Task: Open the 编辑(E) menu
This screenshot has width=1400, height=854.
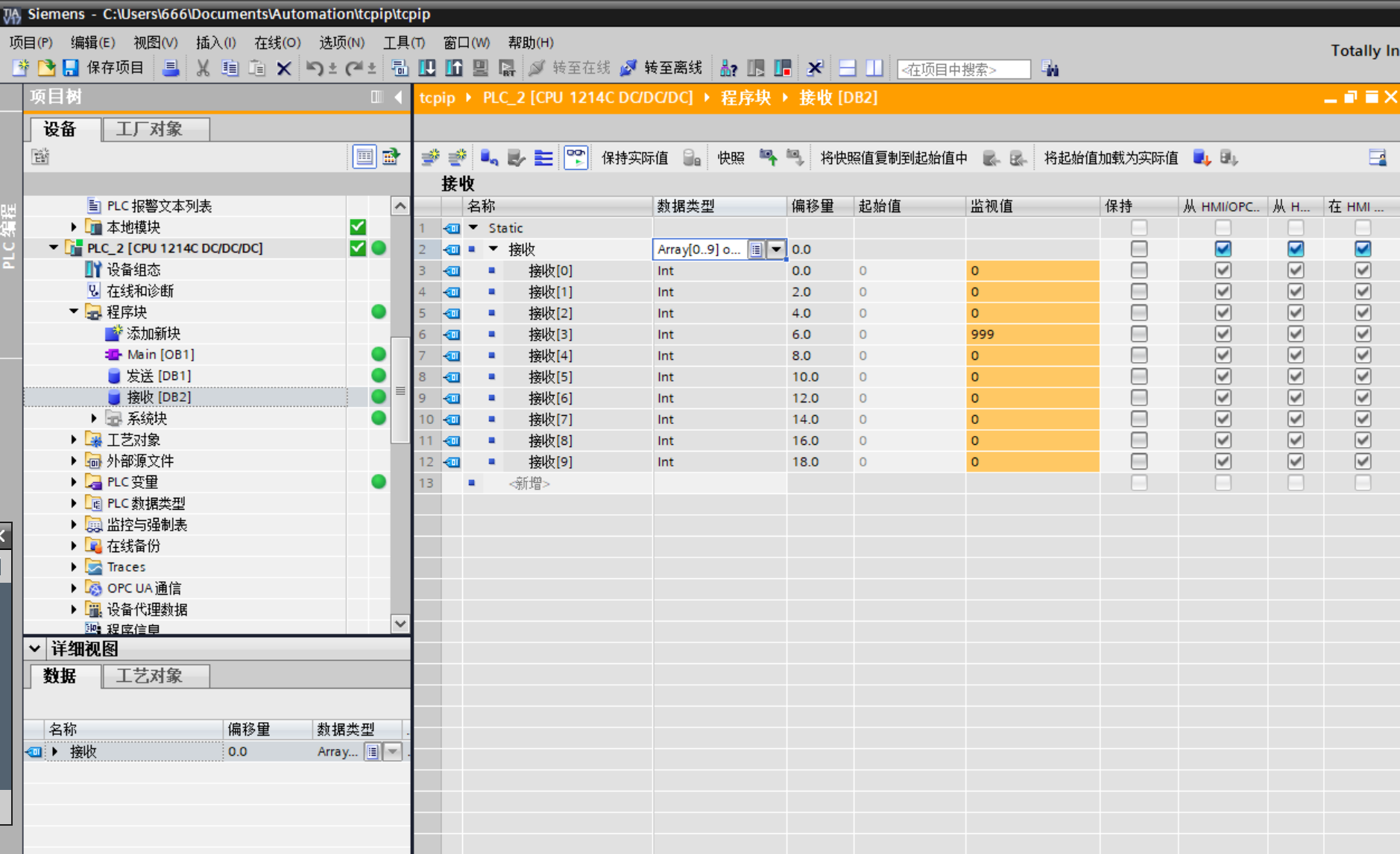Action: tap(92, 42)
